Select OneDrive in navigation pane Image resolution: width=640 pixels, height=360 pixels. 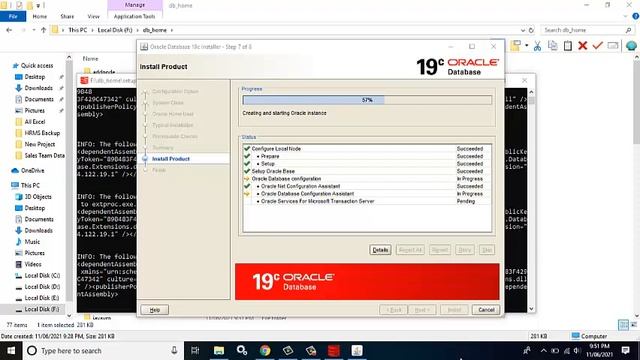click(32, 171)
